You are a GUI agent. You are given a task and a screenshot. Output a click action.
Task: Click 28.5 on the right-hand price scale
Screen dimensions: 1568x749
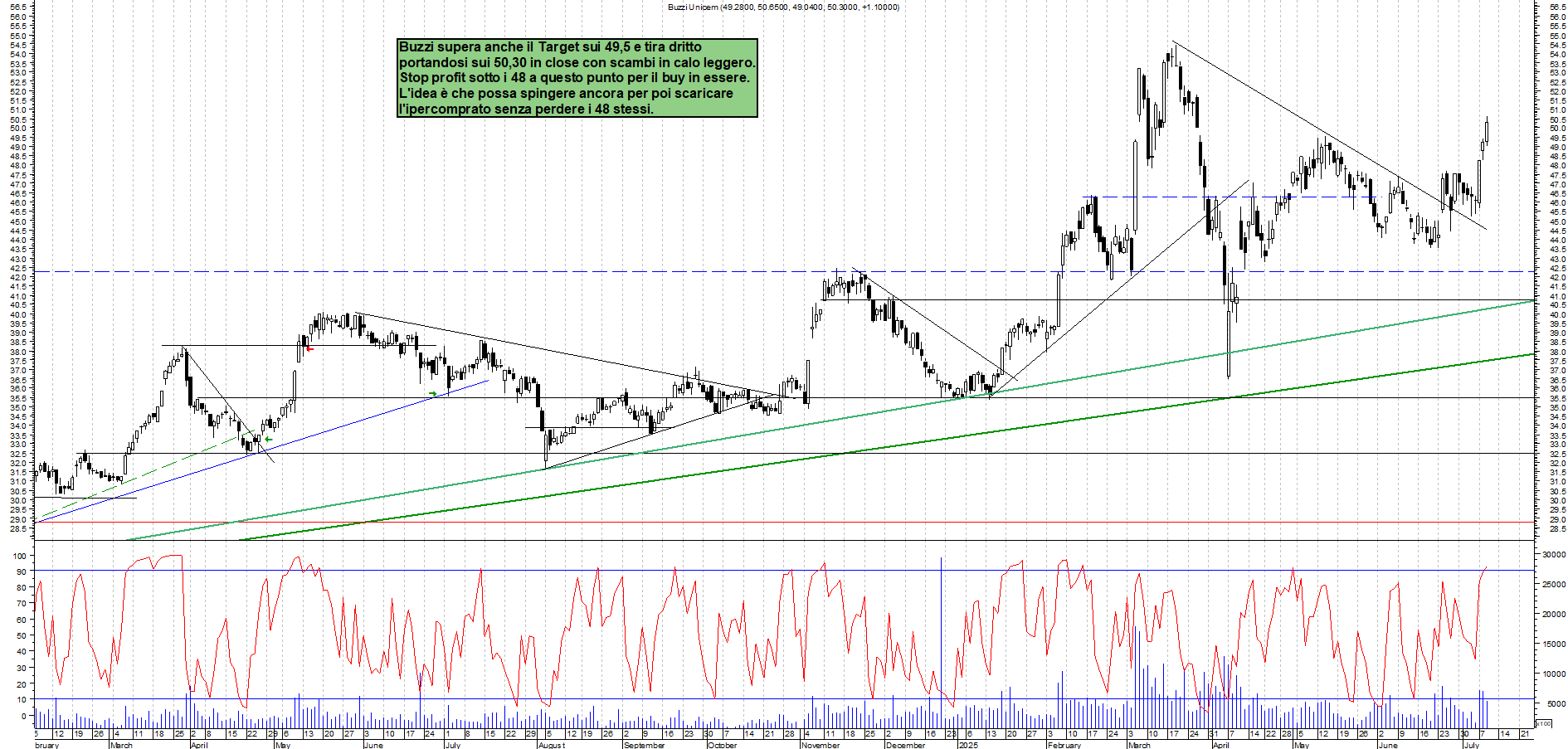tap(1556, 528)
